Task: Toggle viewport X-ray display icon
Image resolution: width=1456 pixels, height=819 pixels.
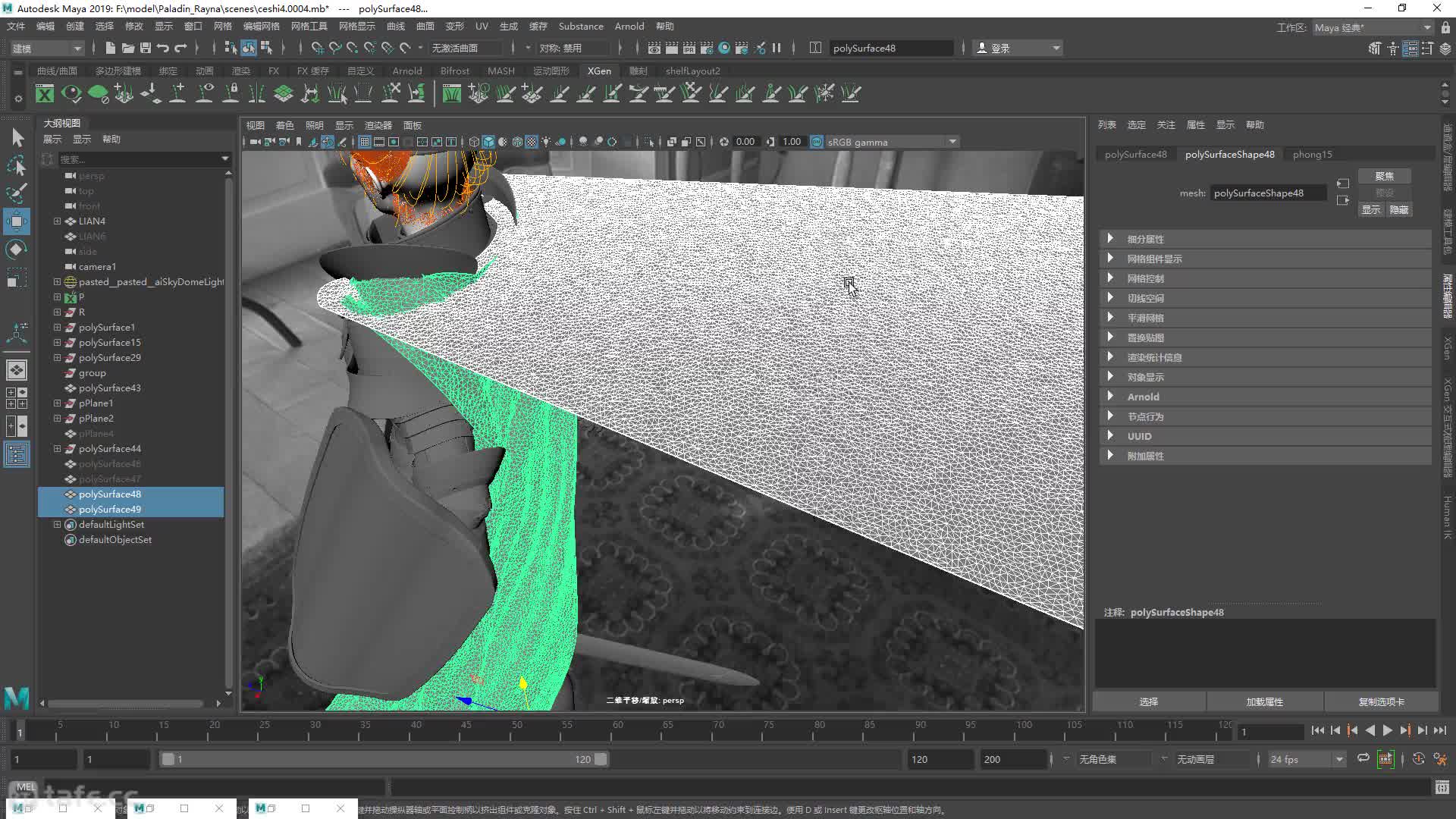Action: point(671,142)
